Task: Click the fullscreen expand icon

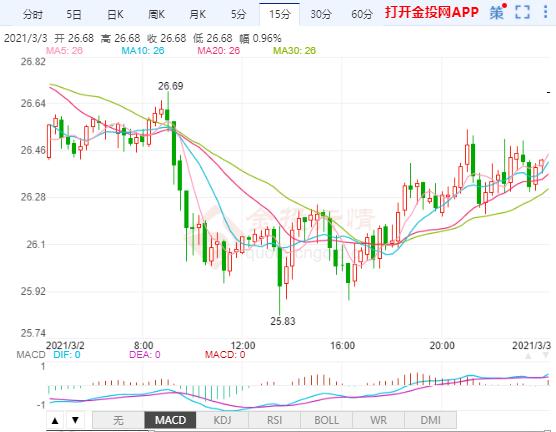Action: [x=522, y=12]
